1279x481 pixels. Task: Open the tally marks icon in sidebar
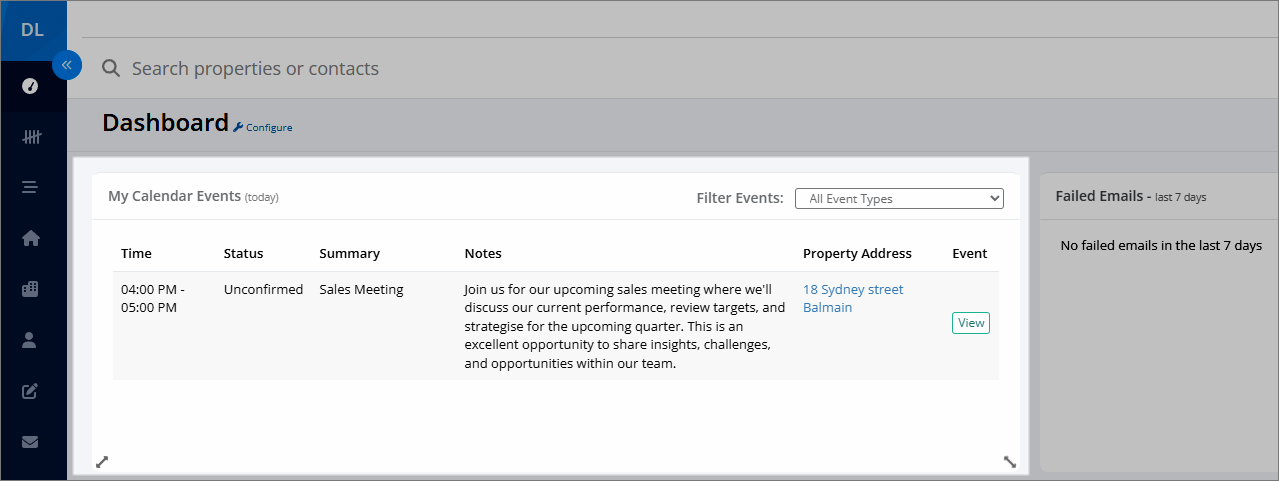(31, 137)
